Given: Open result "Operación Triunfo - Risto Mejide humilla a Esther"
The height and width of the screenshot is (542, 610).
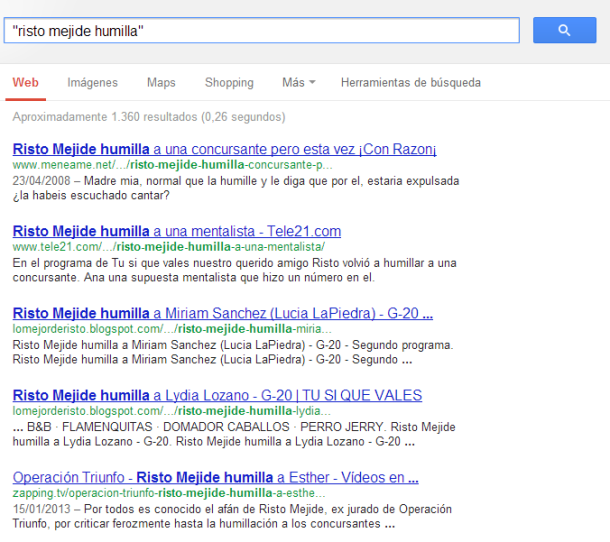Looking at the screenshot, I should tap(216, 477).
